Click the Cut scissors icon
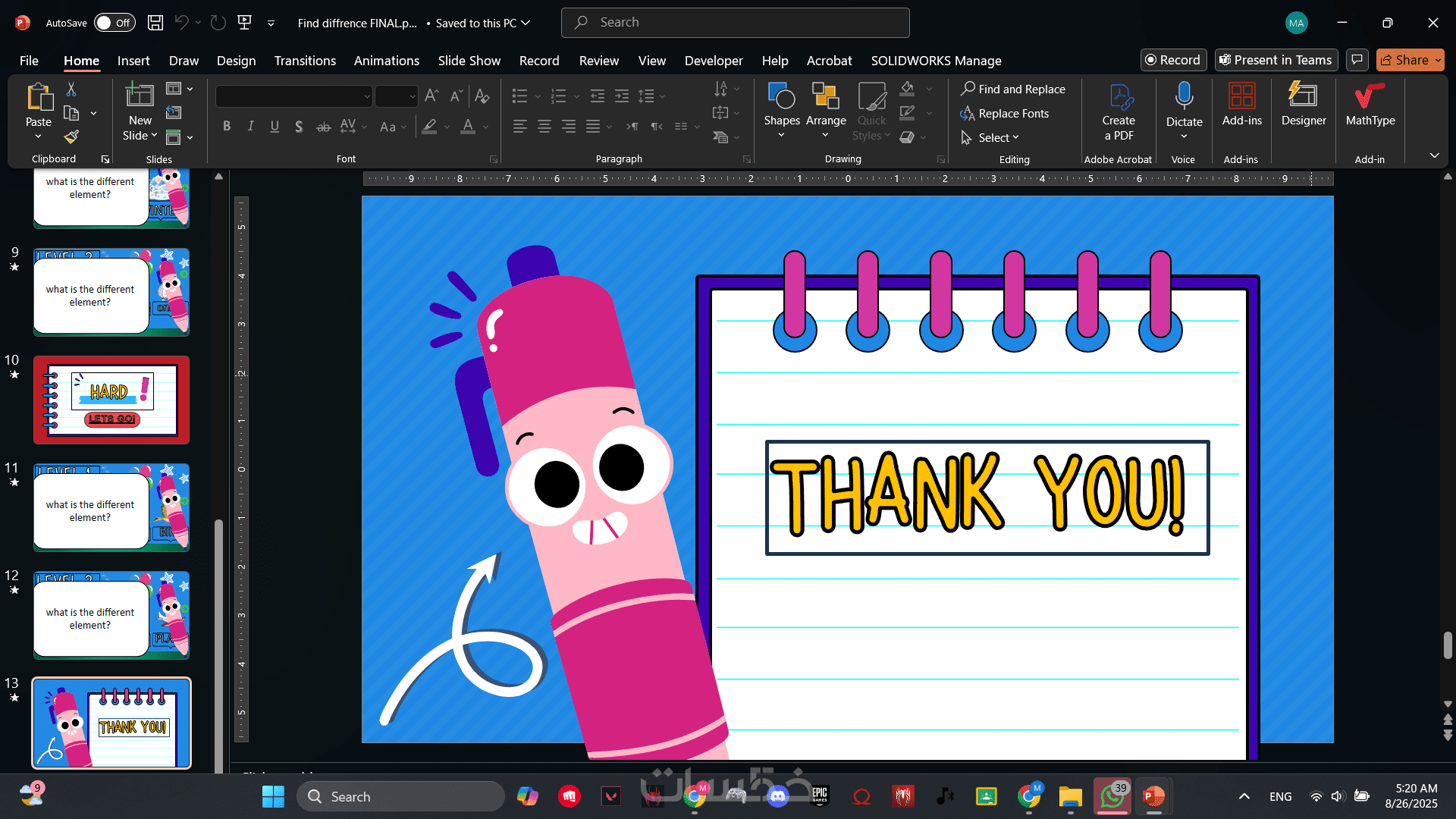The height and width of the screenshot is (819, 1456). pos(71,89)
